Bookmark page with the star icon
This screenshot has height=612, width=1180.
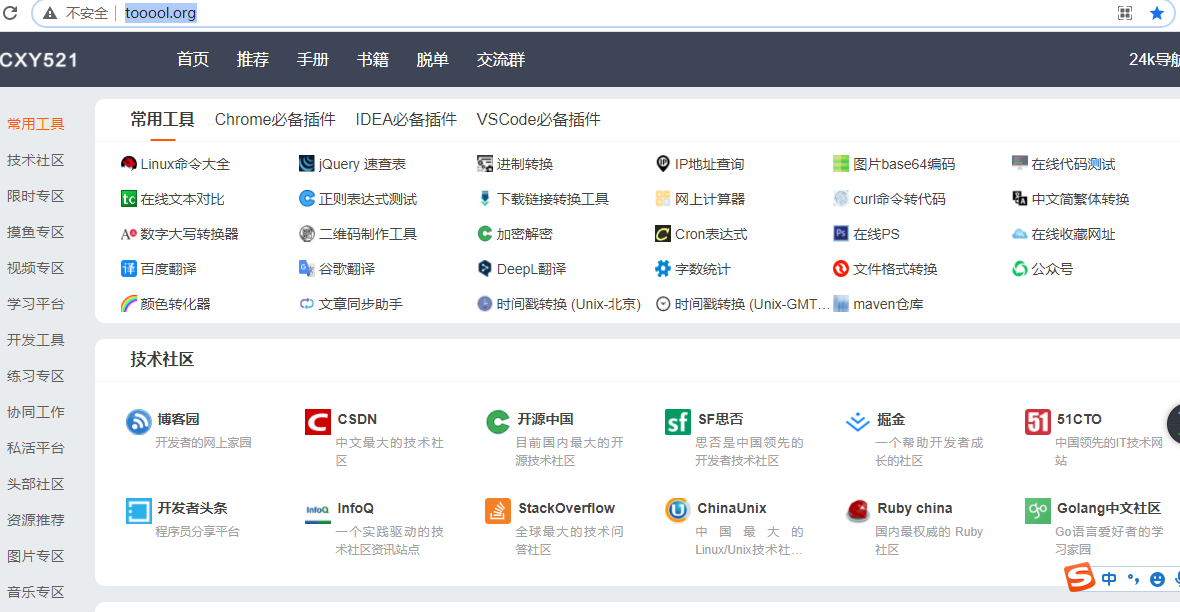click(x=1157, y=13)
